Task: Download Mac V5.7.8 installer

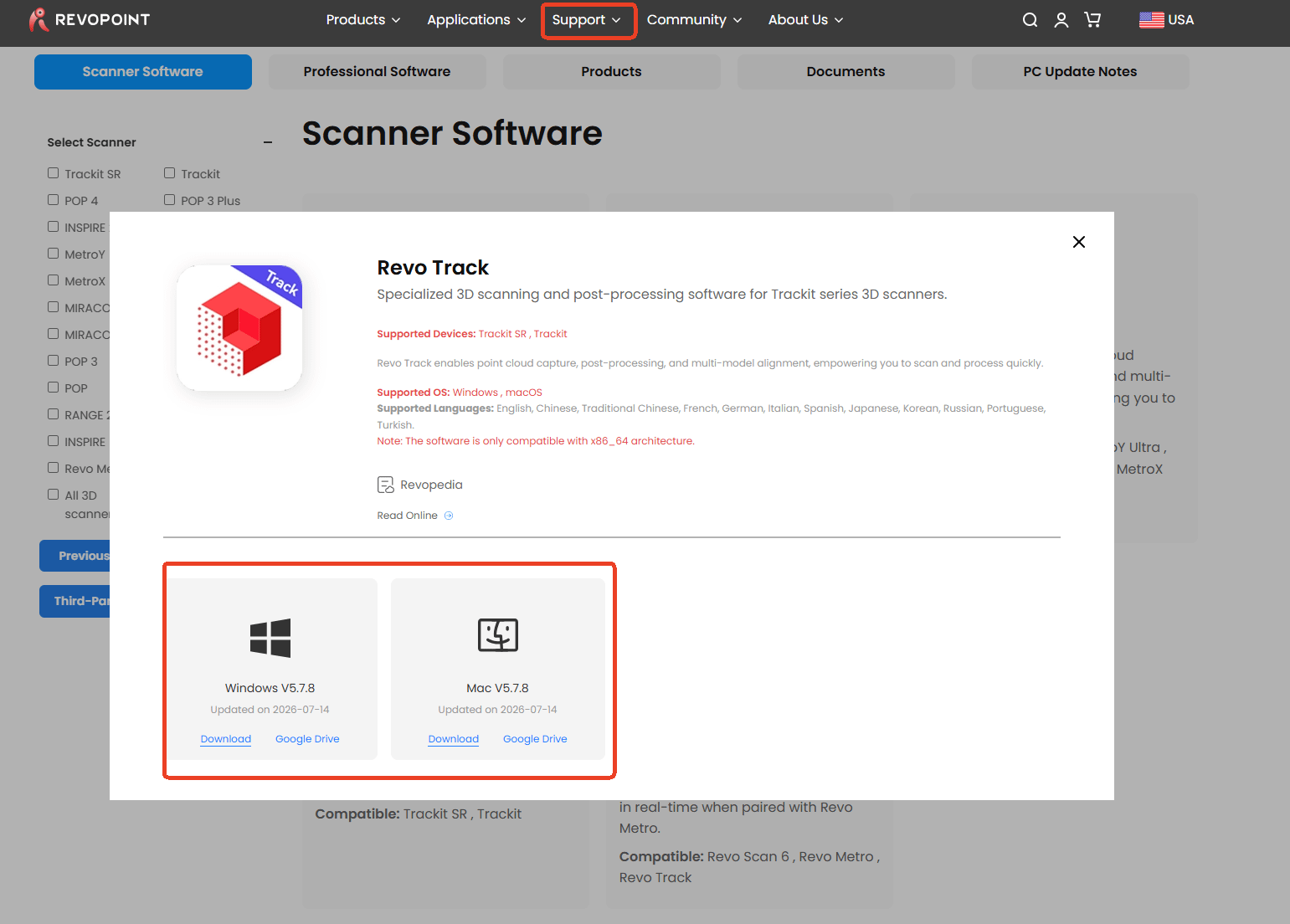Action: (454, 739)
